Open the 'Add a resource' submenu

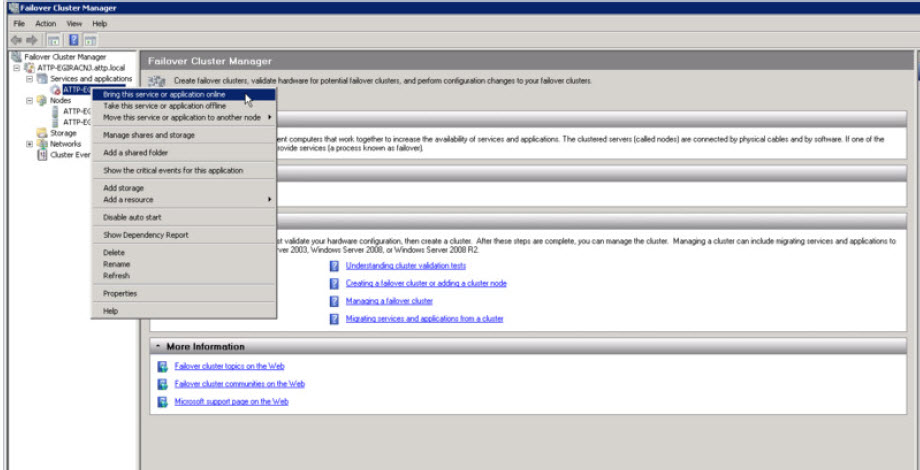point(183,200)
